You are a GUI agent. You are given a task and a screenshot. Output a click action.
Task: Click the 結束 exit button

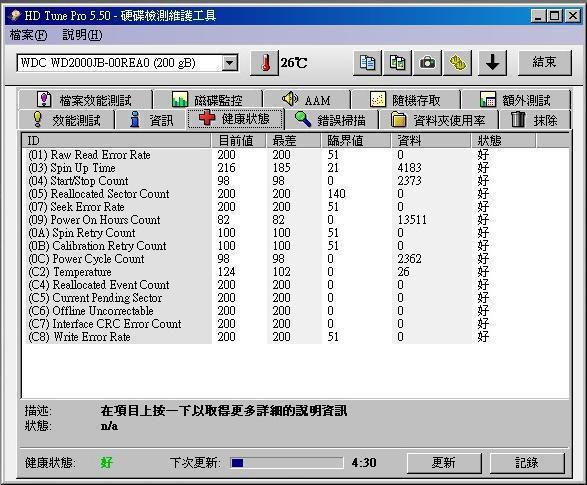click(545, 62)
